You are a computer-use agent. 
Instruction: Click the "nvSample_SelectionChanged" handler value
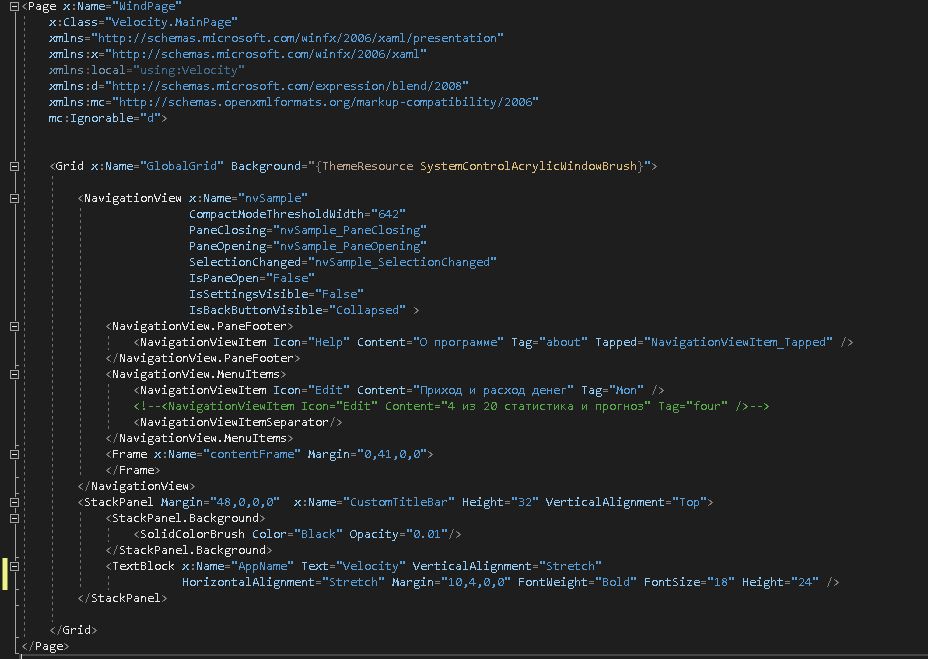coord(402,262)
